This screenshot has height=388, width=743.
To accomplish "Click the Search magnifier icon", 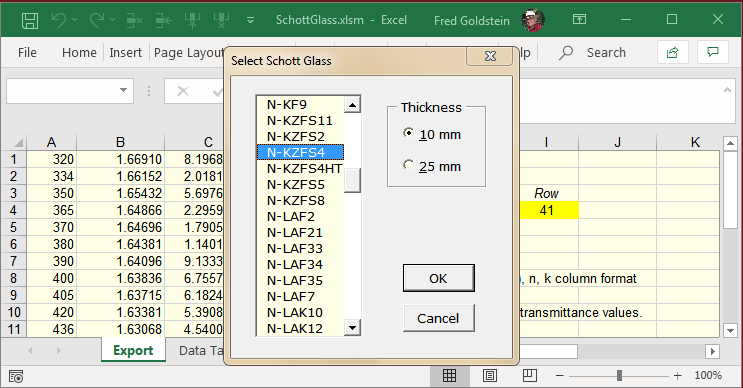I will click(x=565, y=52).
